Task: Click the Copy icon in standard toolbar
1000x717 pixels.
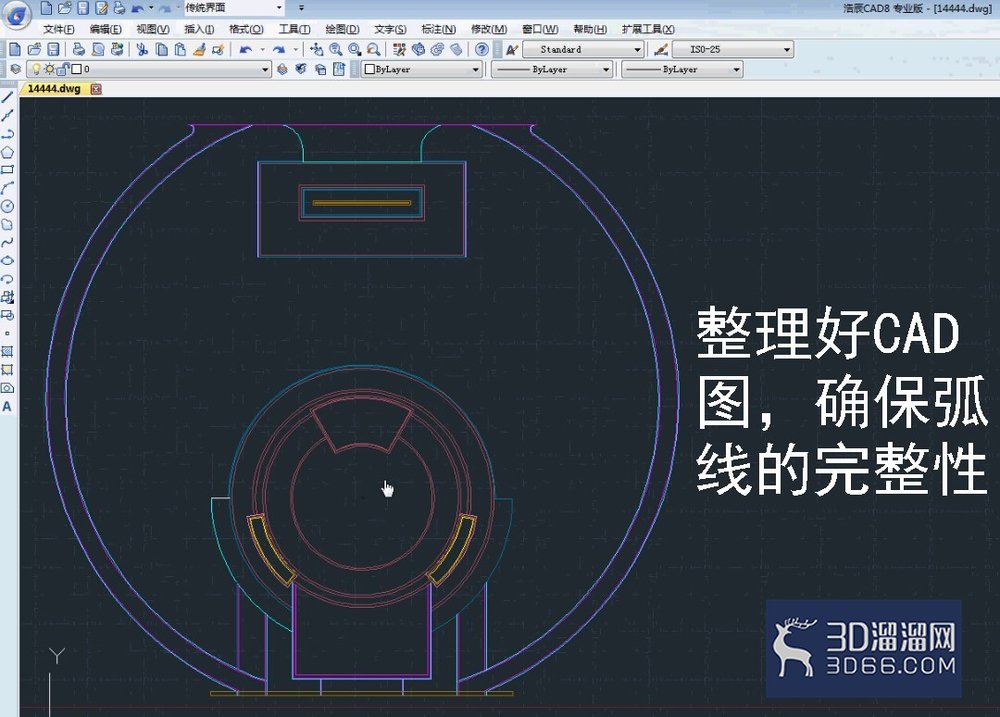Action: [161, 49]
